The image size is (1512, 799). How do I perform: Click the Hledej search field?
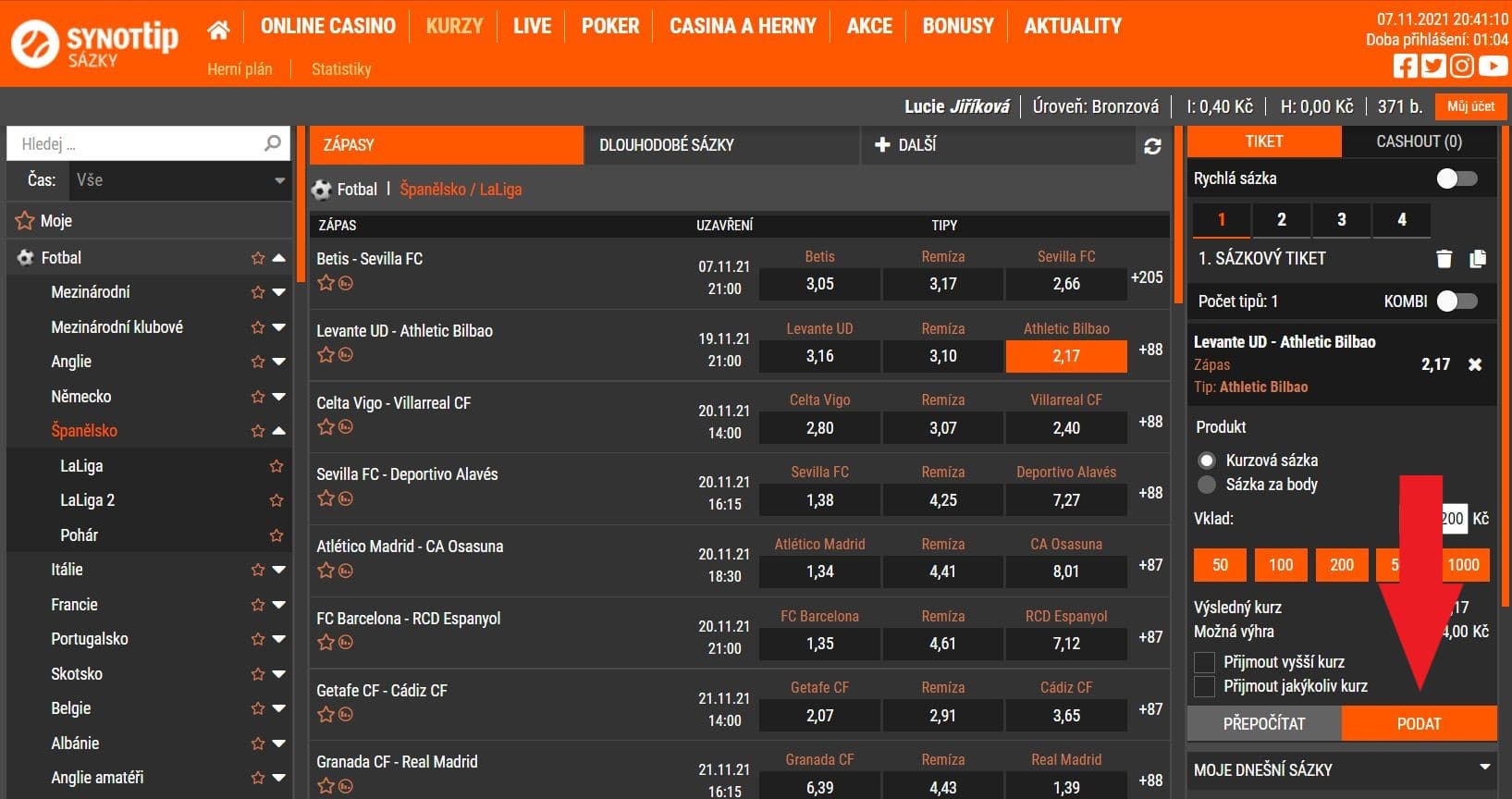[x=148, y=143]
